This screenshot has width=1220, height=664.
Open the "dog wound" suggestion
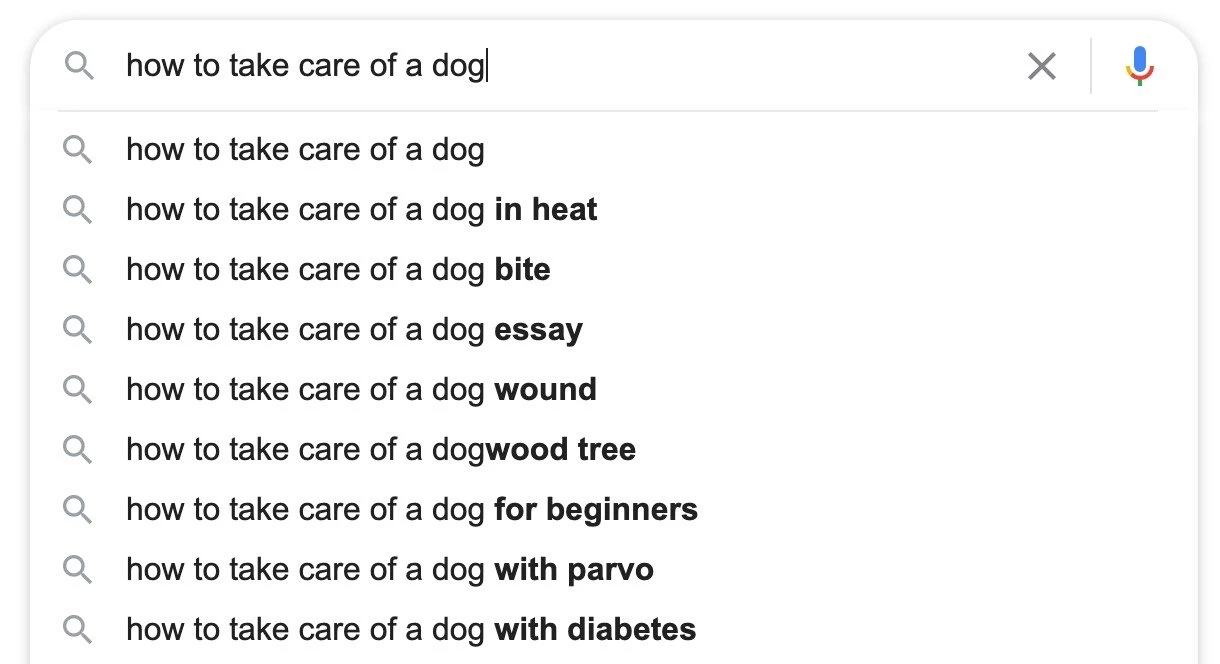361,390
